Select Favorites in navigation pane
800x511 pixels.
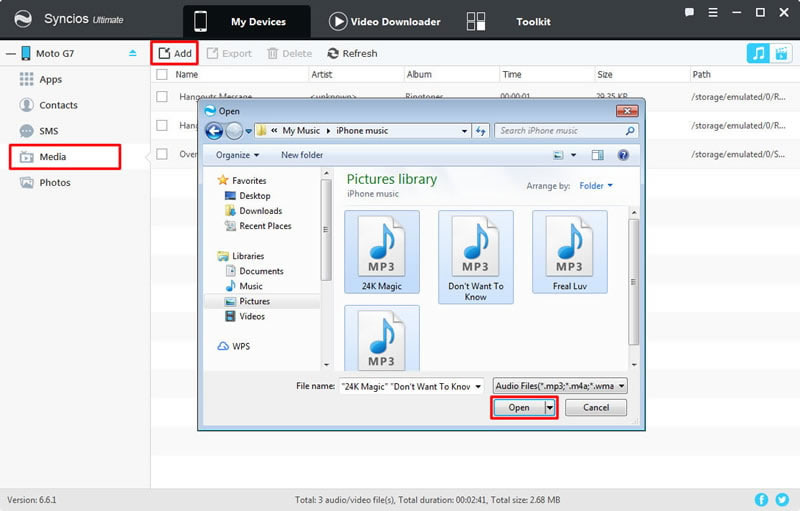click(242, 181)
